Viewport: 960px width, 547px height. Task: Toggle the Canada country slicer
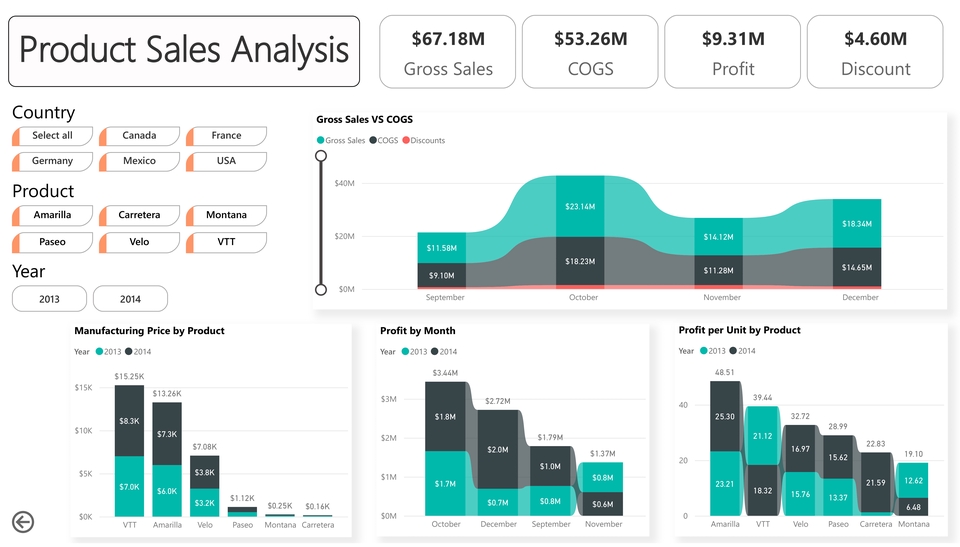(139, 135)
